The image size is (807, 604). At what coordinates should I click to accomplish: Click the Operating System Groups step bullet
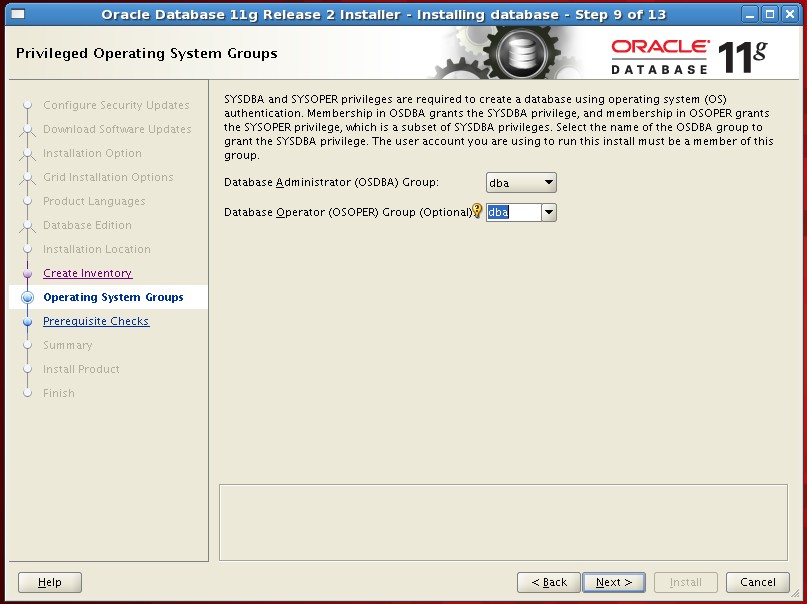[28, 297]
